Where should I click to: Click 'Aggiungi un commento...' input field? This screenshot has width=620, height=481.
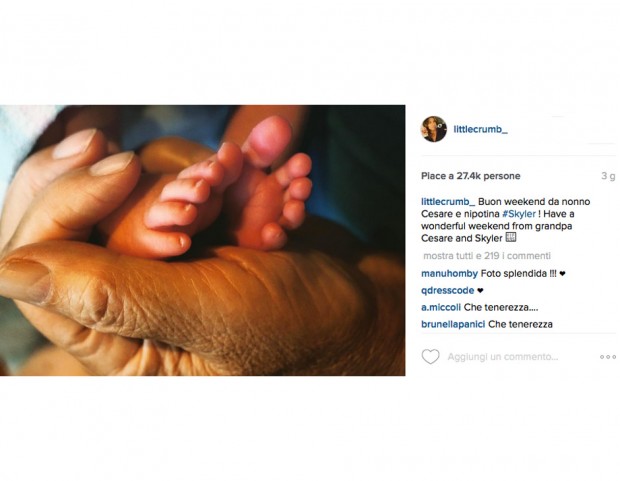[503, 357]
